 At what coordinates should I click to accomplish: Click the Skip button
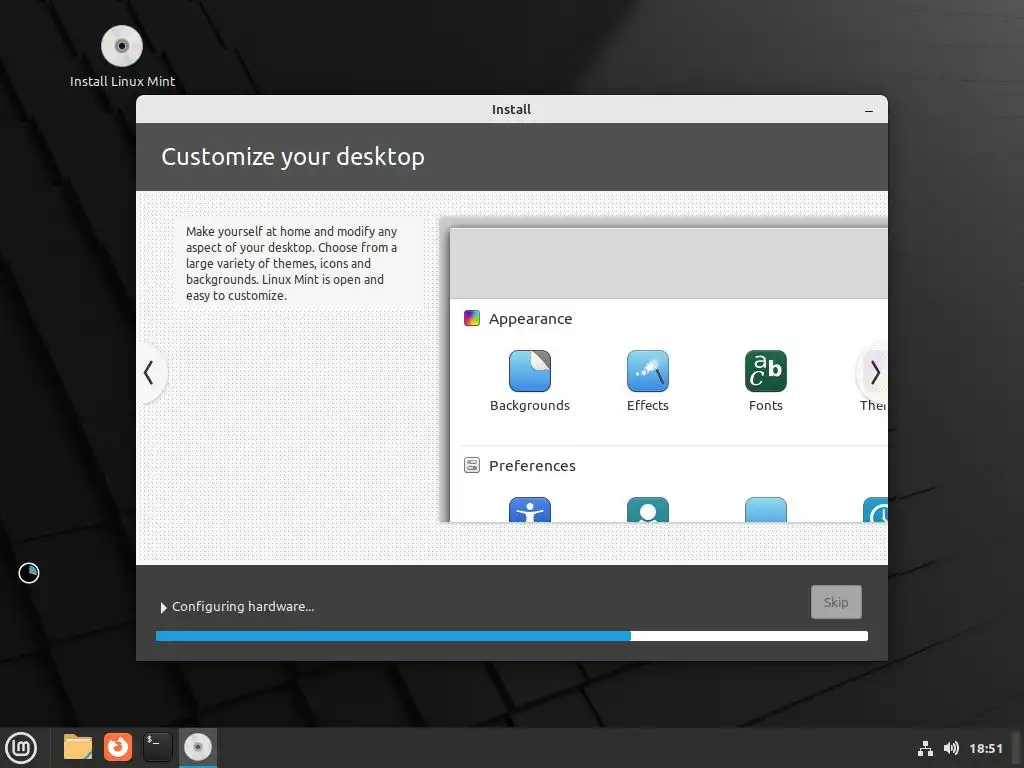[836, 602]
